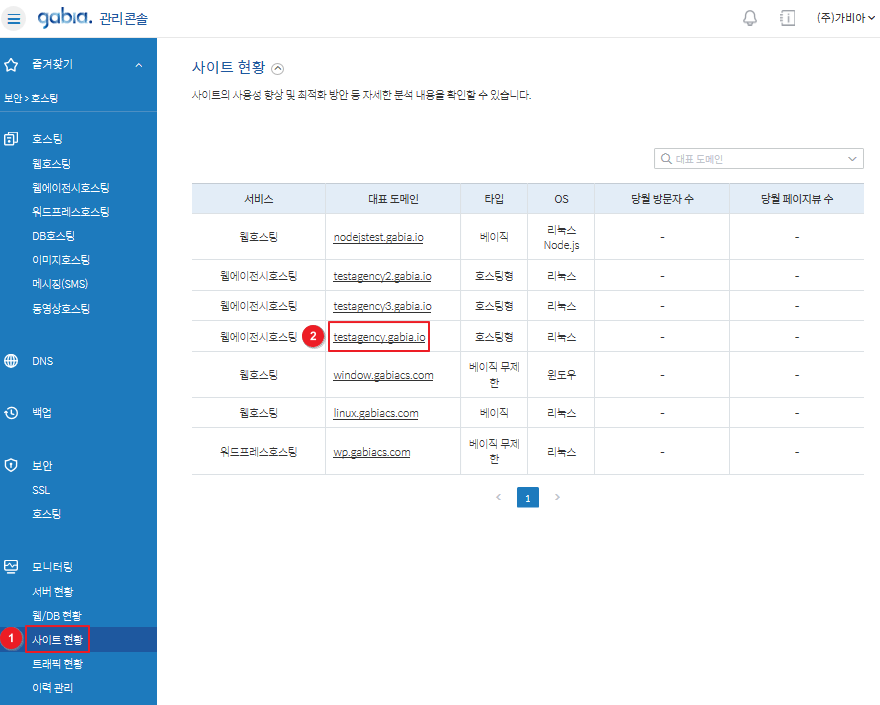Image resolution: width=880 pixels, height=705 pixels.
Task: Click the 리눅스 Node.js OS cell
Action: coord(561,237)
